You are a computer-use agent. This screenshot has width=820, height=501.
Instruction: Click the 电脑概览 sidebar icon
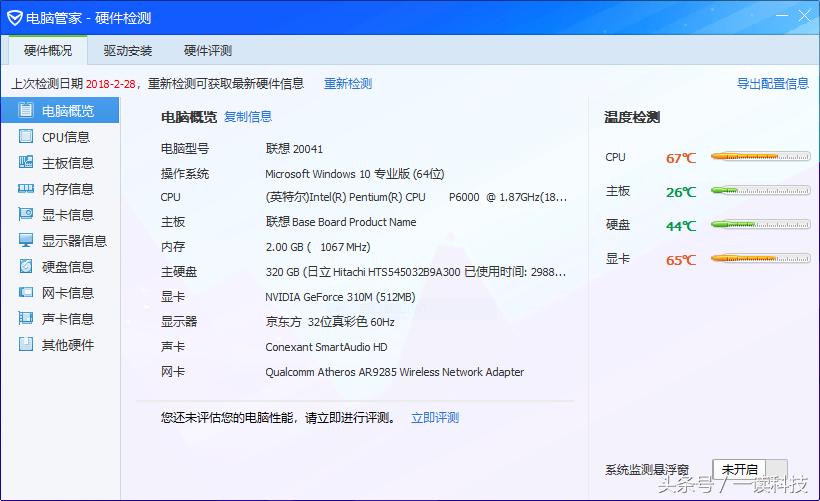tap(25, 110)
